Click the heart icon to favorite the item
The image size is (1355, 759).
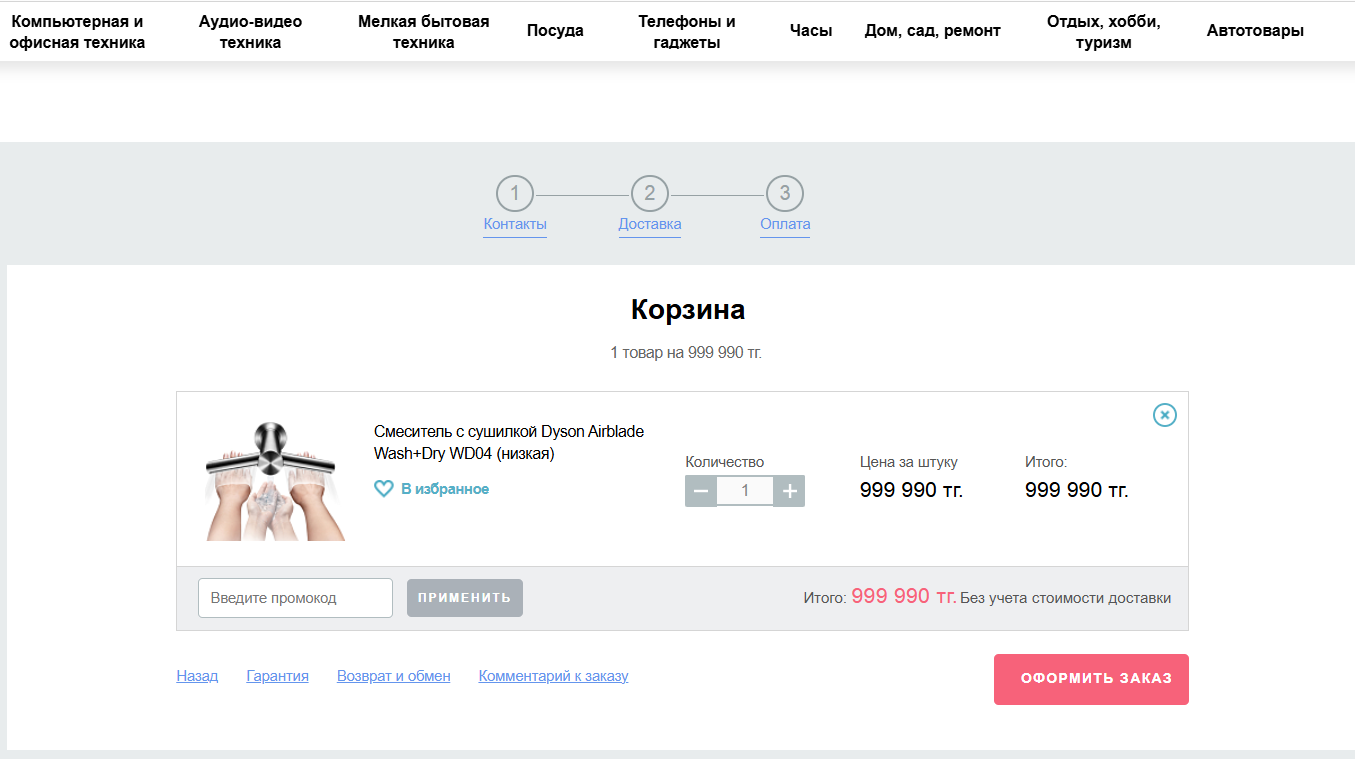pos(384,489)
